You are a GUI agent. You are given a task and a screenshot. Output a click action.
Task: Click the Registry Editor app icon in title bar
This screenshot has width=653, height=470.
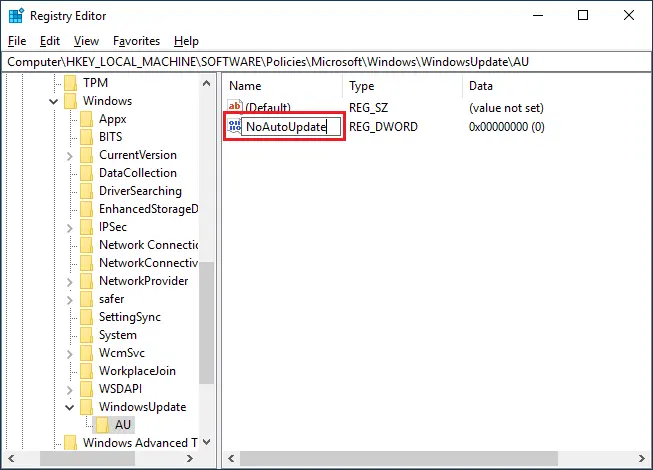point(16,15)
